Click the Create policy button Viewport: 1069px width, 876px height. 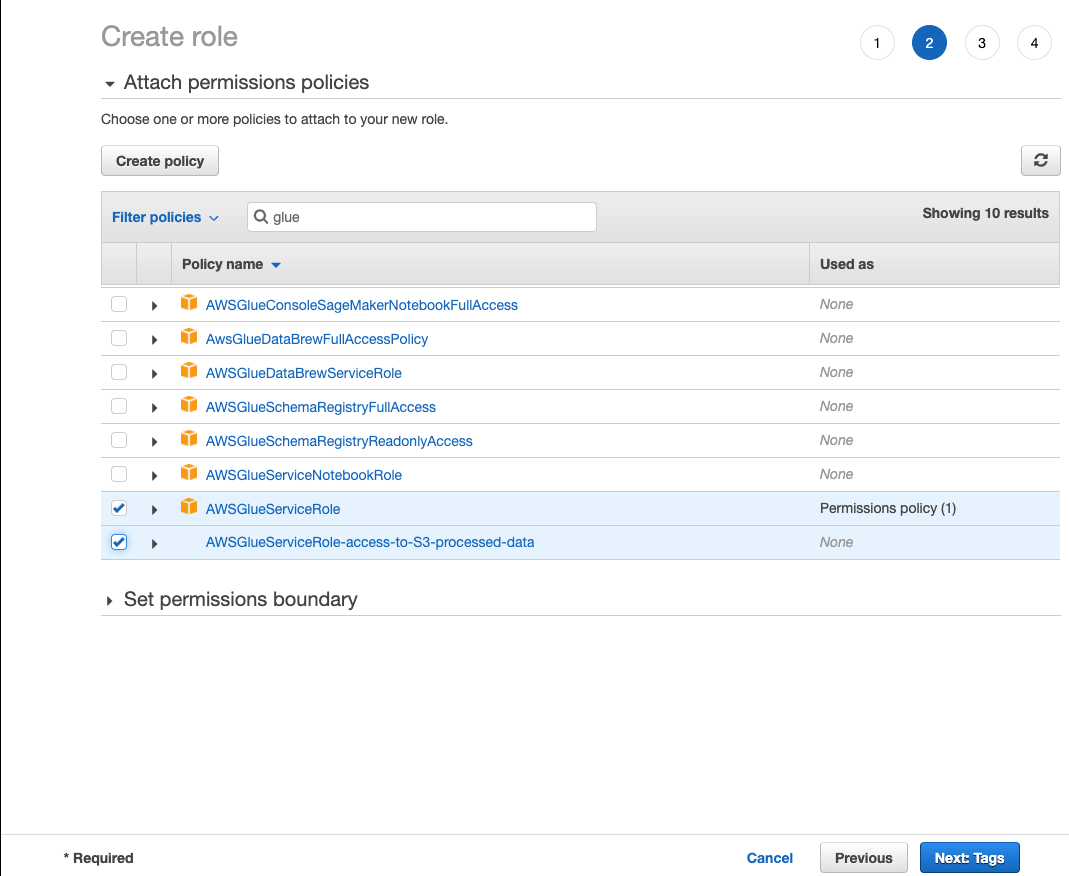(x=160, y=161)
